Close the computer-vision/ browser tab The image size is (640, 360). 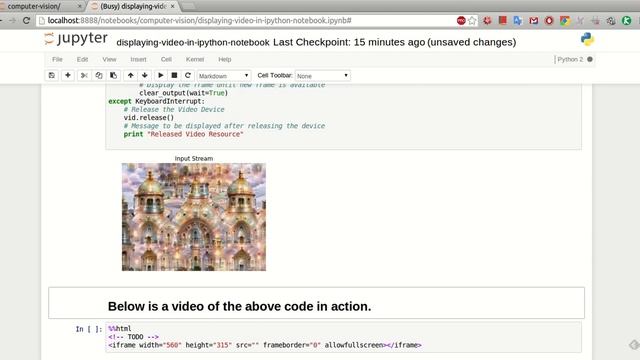(x=80, y=7)
